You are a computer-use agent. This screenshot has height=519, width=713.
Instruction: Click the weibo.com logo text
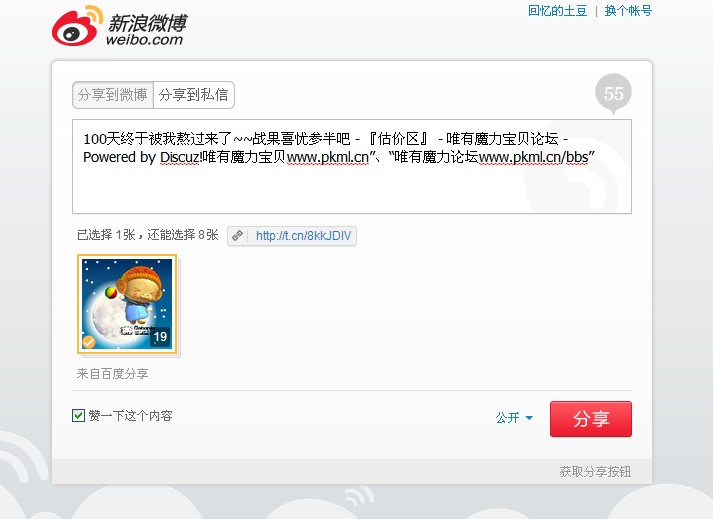(x=144, y=40)
